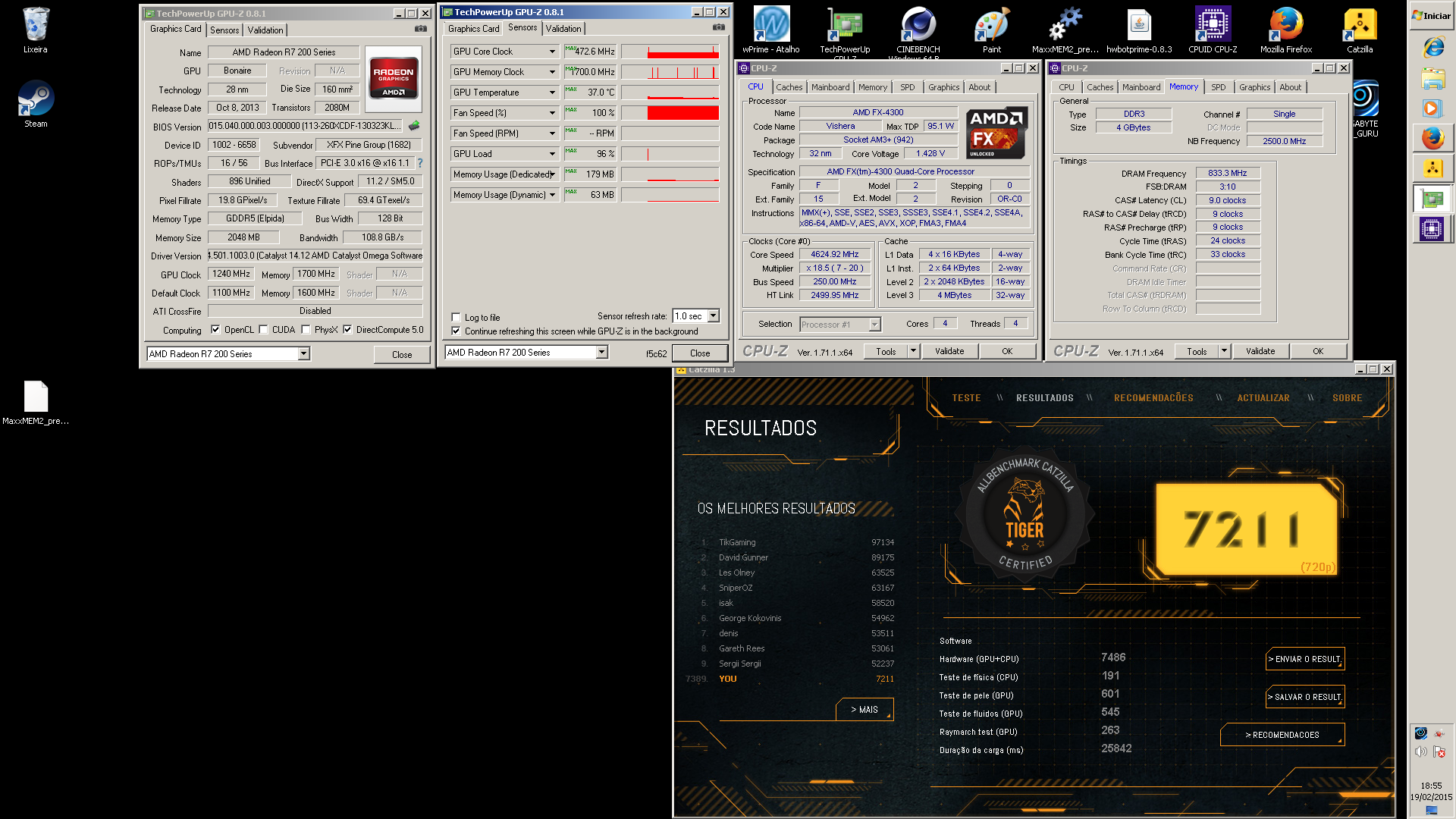Switch to CPU-Z via the taskbar button
This screenshot has height=819, width=1456.
pyautogui.click(x=1432, y=229)
